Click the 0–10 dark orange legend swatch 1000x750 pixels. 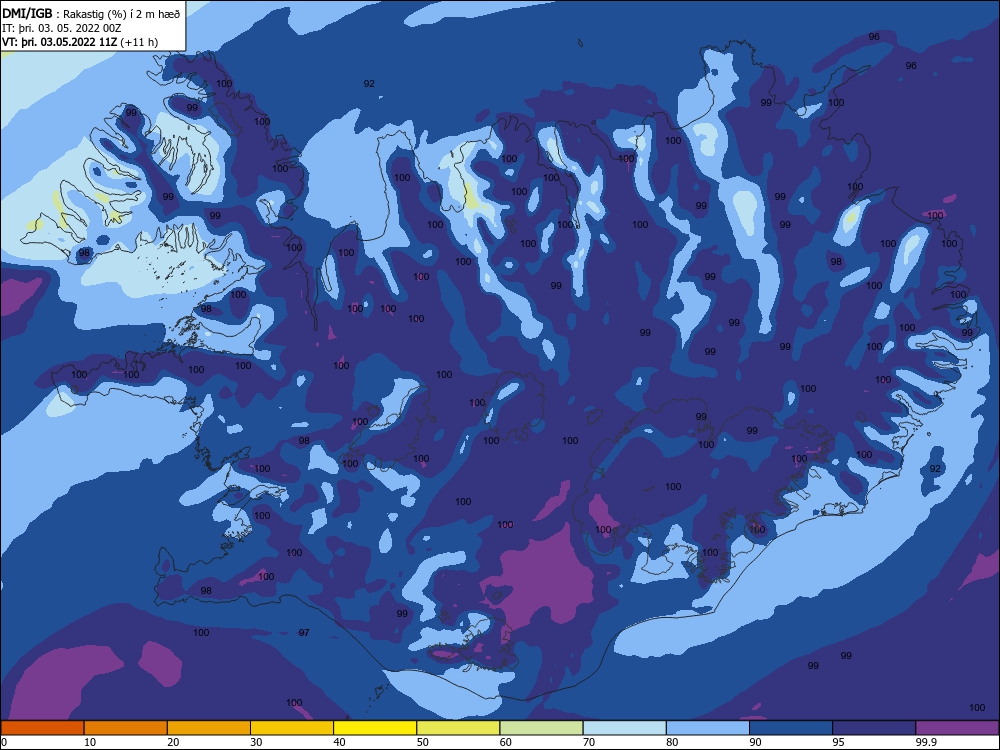click(x=42, y=728)
